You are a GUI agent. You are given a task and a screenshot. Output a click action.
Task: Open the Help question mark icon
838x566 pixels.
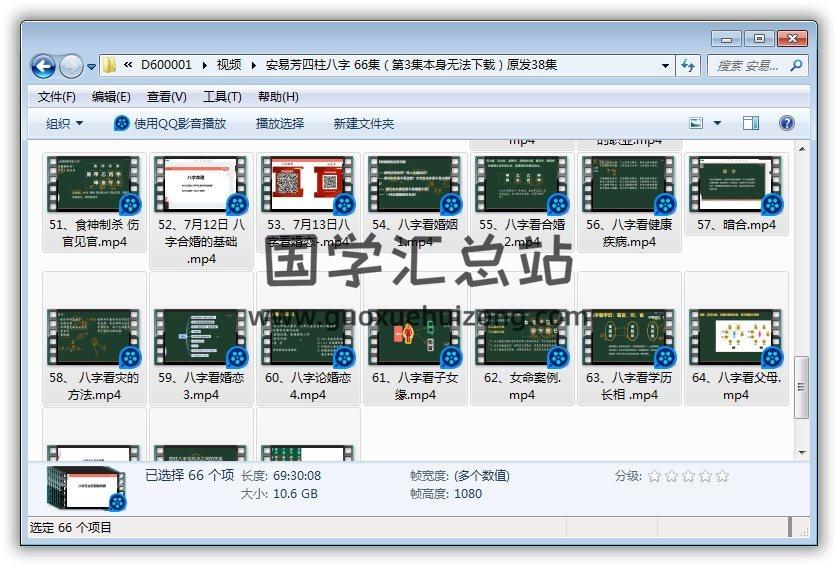point(786,123)
